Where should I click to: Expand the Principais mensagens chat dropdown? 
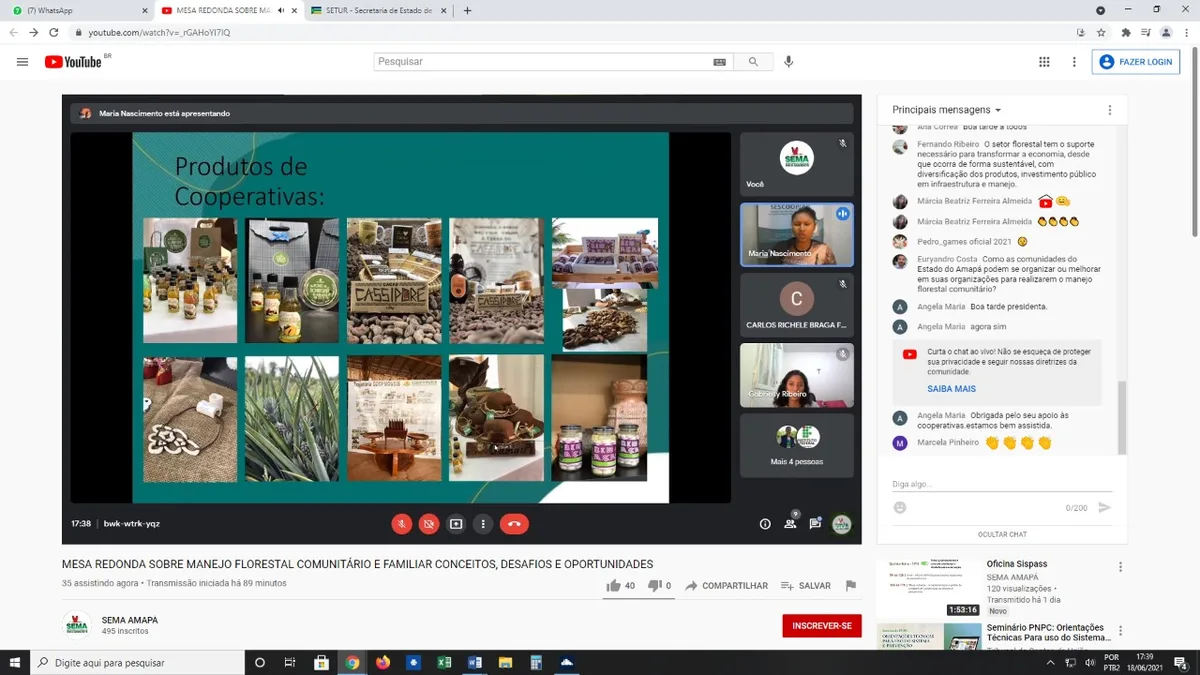(946, 110)
